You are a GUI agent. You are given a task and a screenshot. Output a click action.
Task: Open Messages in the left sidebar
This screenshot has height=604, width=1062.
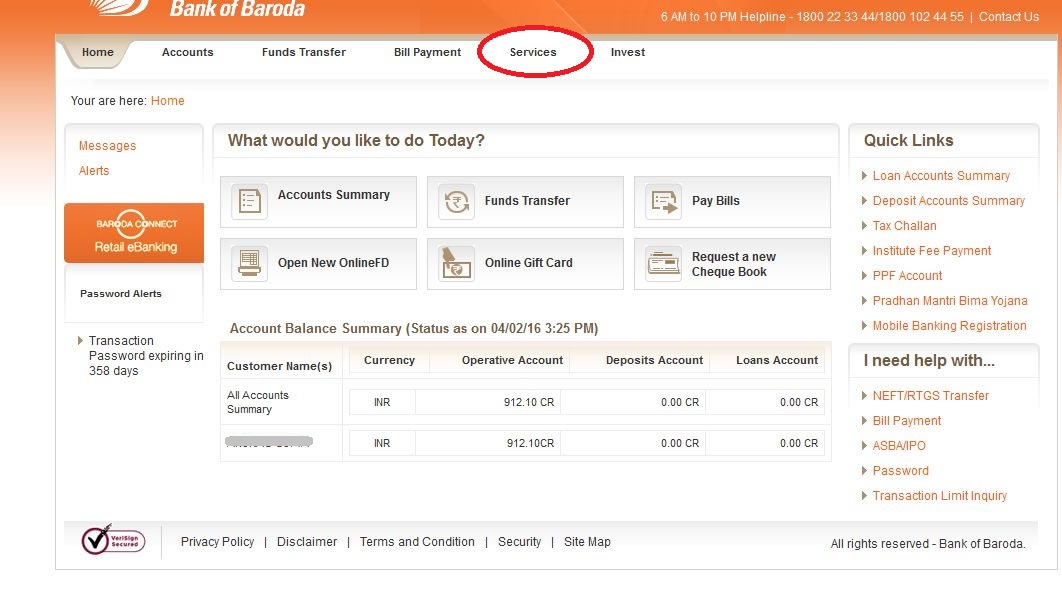107,146
